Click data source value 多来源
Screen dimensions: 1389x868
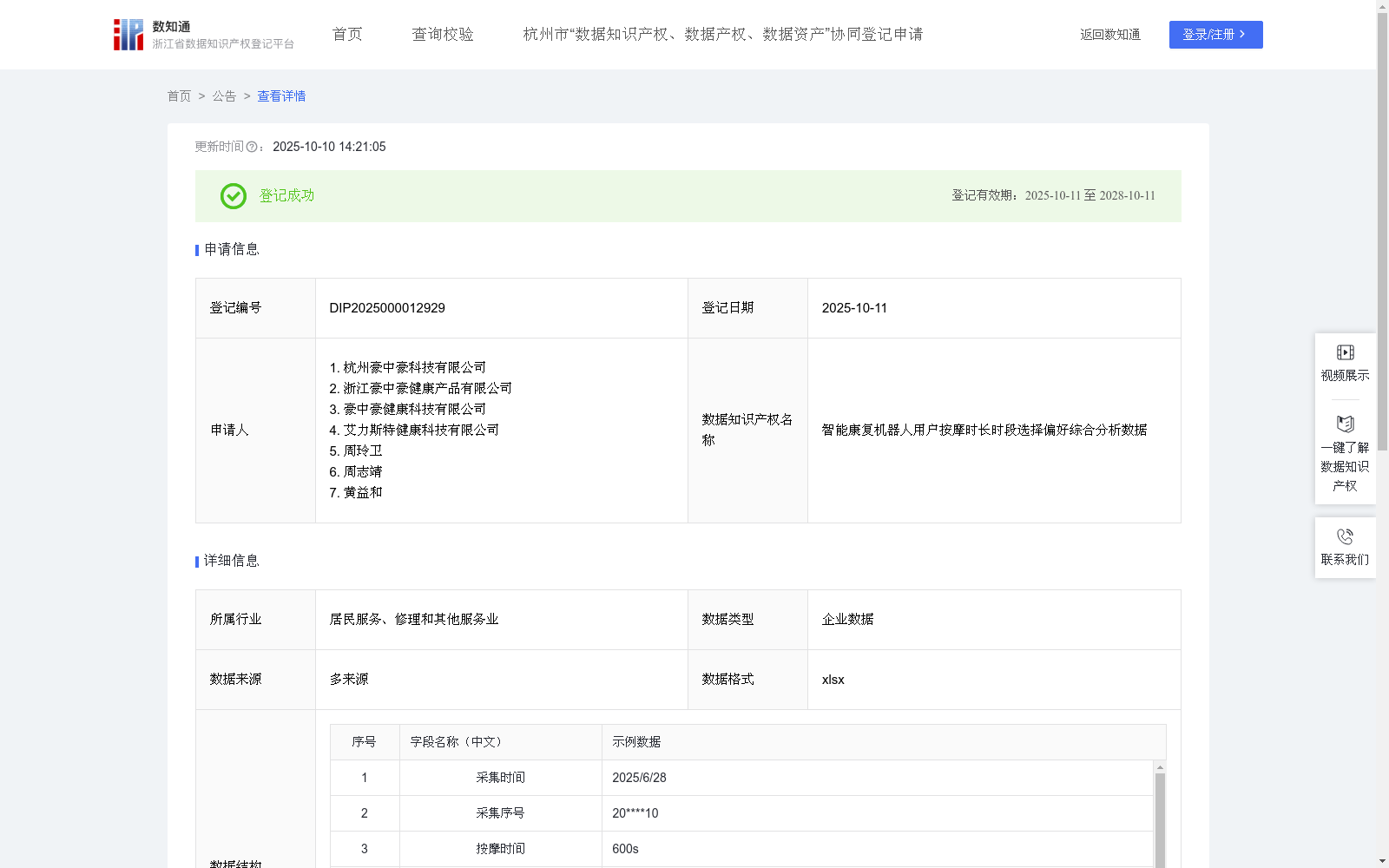(349, 680)
